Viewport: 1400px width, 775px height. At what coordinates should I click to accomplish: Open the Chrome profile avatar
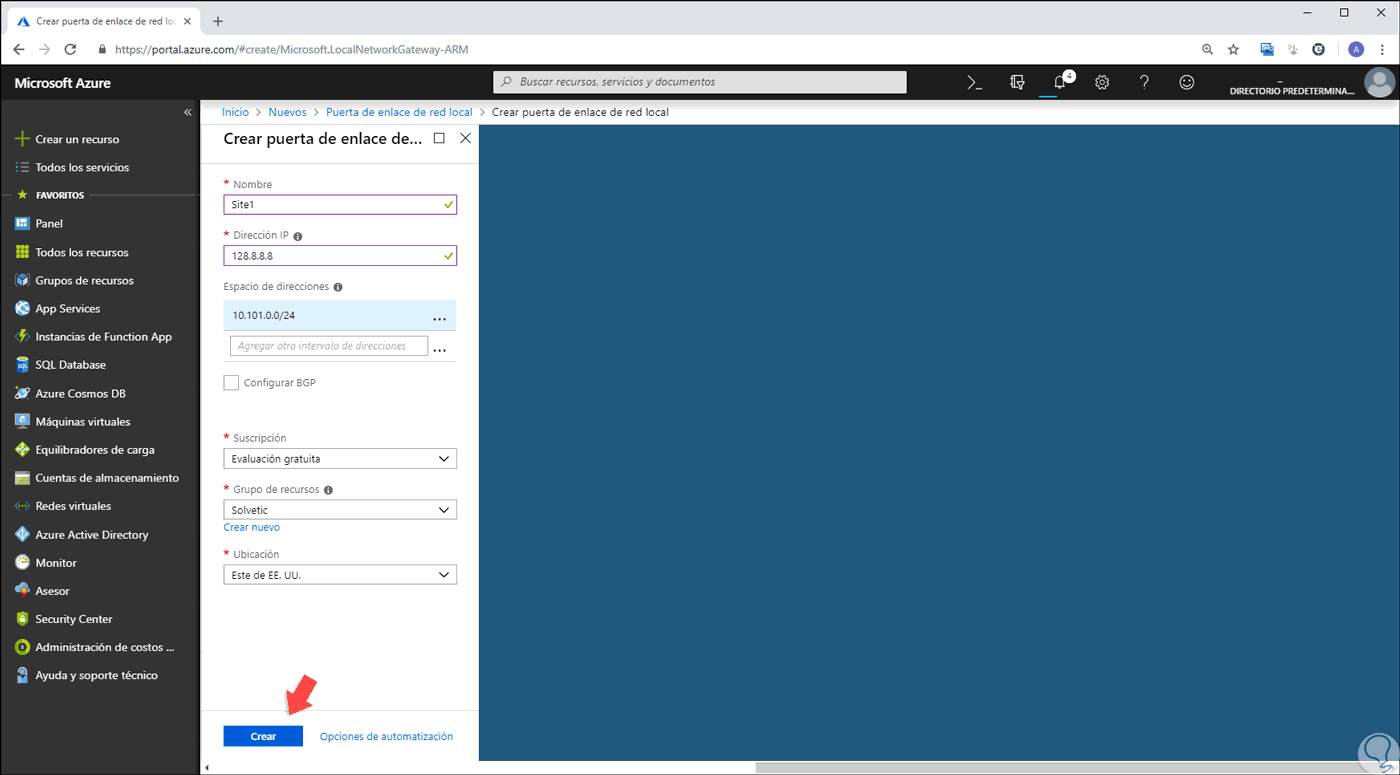click(1356, 49)
